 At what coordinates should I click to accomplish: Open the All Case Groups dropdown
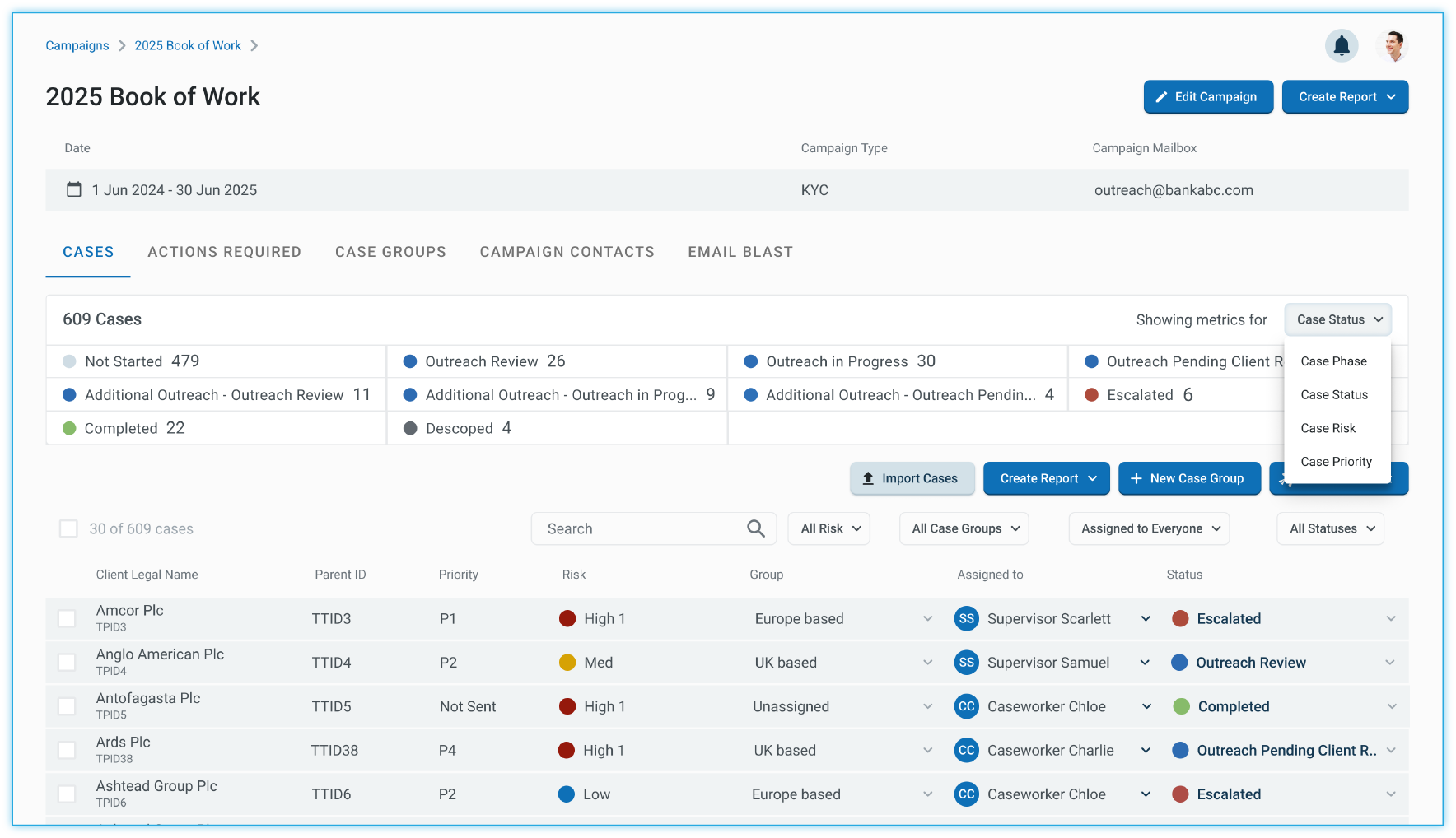964,528
